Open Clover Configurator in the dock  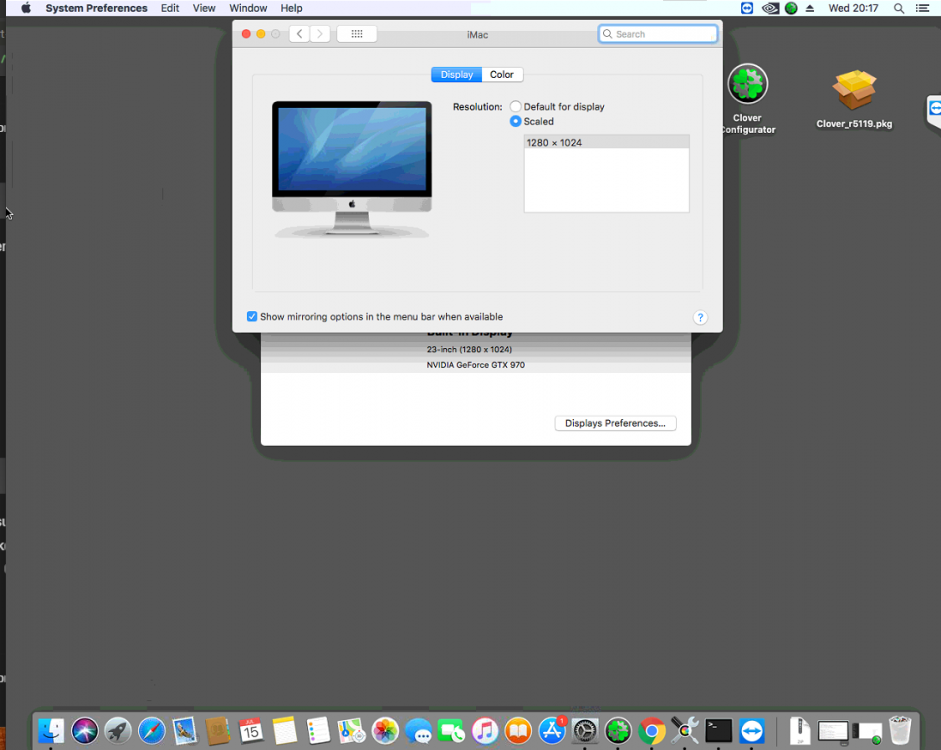pos(618,731)
